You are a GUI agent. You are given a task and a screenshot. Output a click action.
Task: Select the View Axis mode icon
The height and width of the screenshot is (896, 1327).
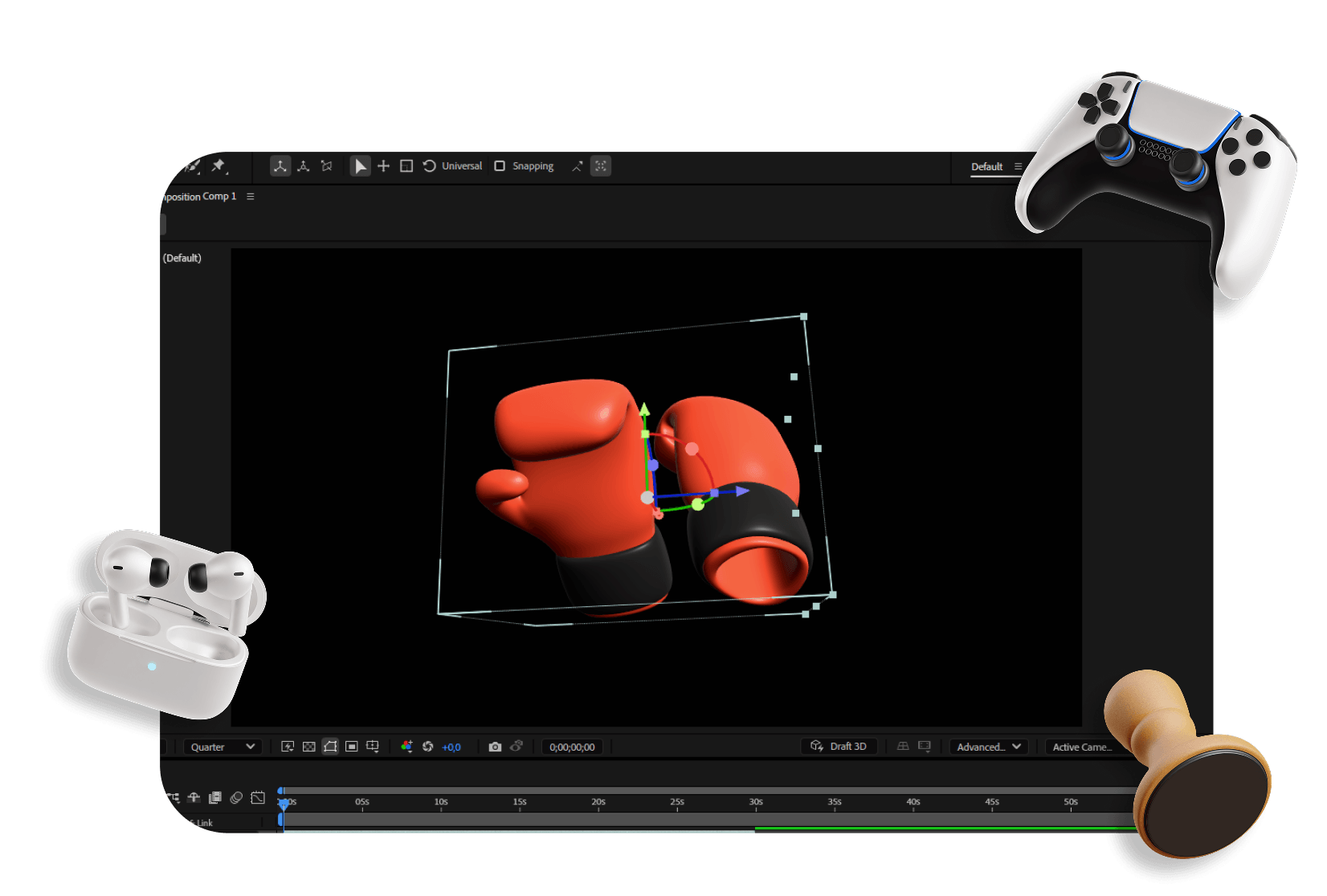[x=326, y=166]
